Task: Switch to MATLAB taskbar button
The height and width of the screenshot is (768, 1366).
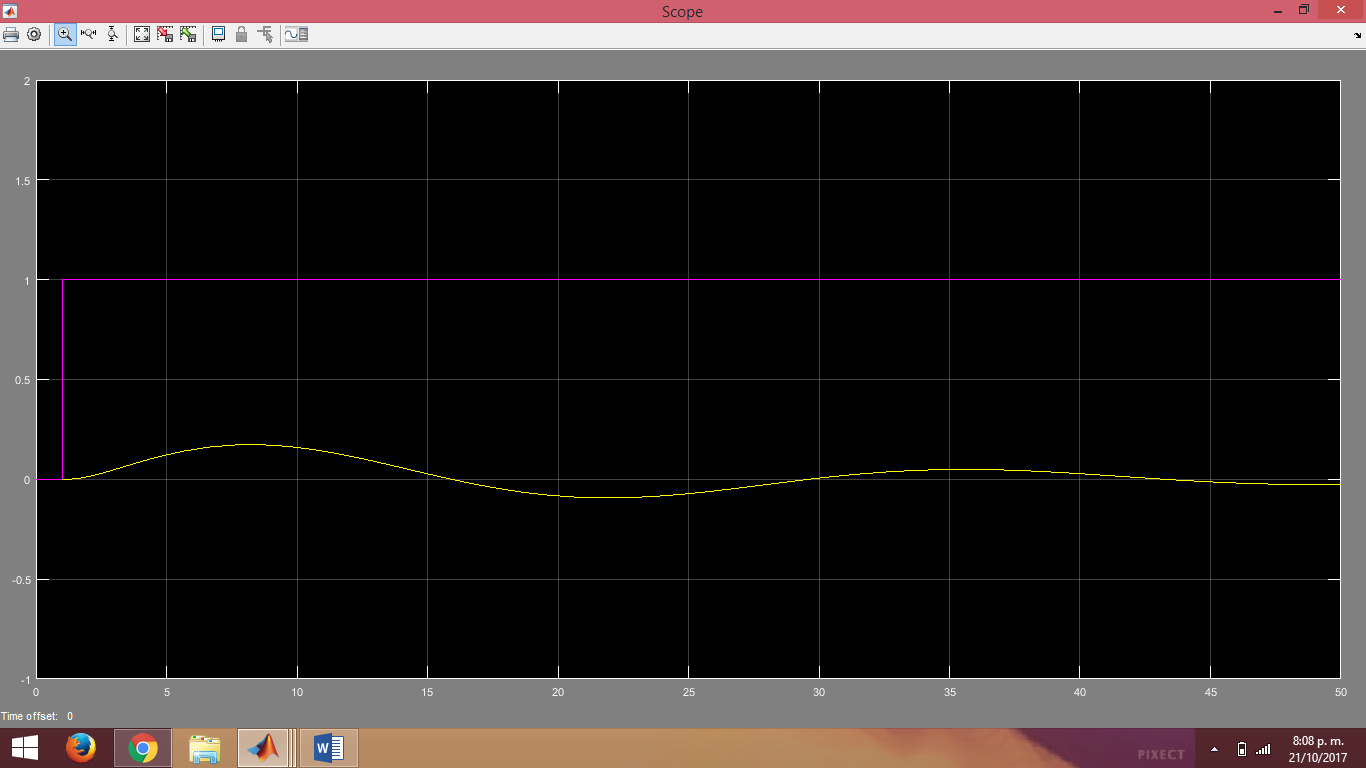Action: click(x=265, y=748)
